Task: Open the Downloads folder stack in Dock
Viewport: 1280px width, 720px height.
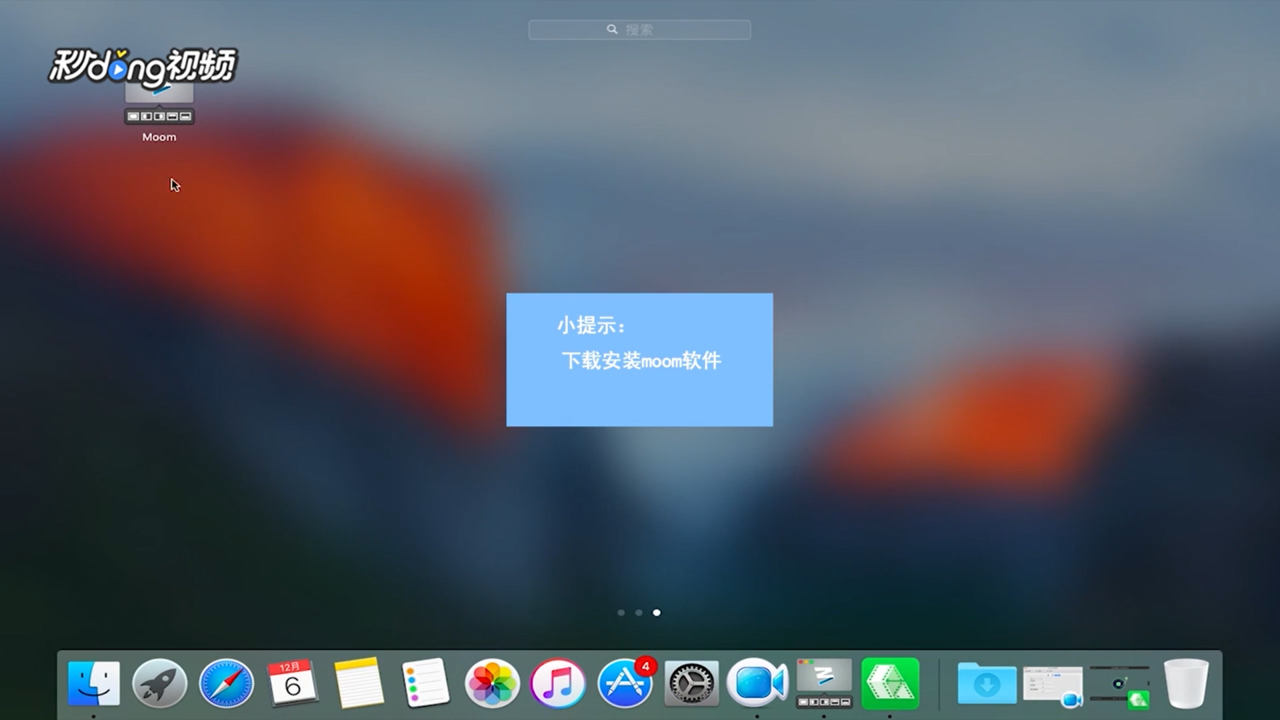Action: tap(987, 684)
